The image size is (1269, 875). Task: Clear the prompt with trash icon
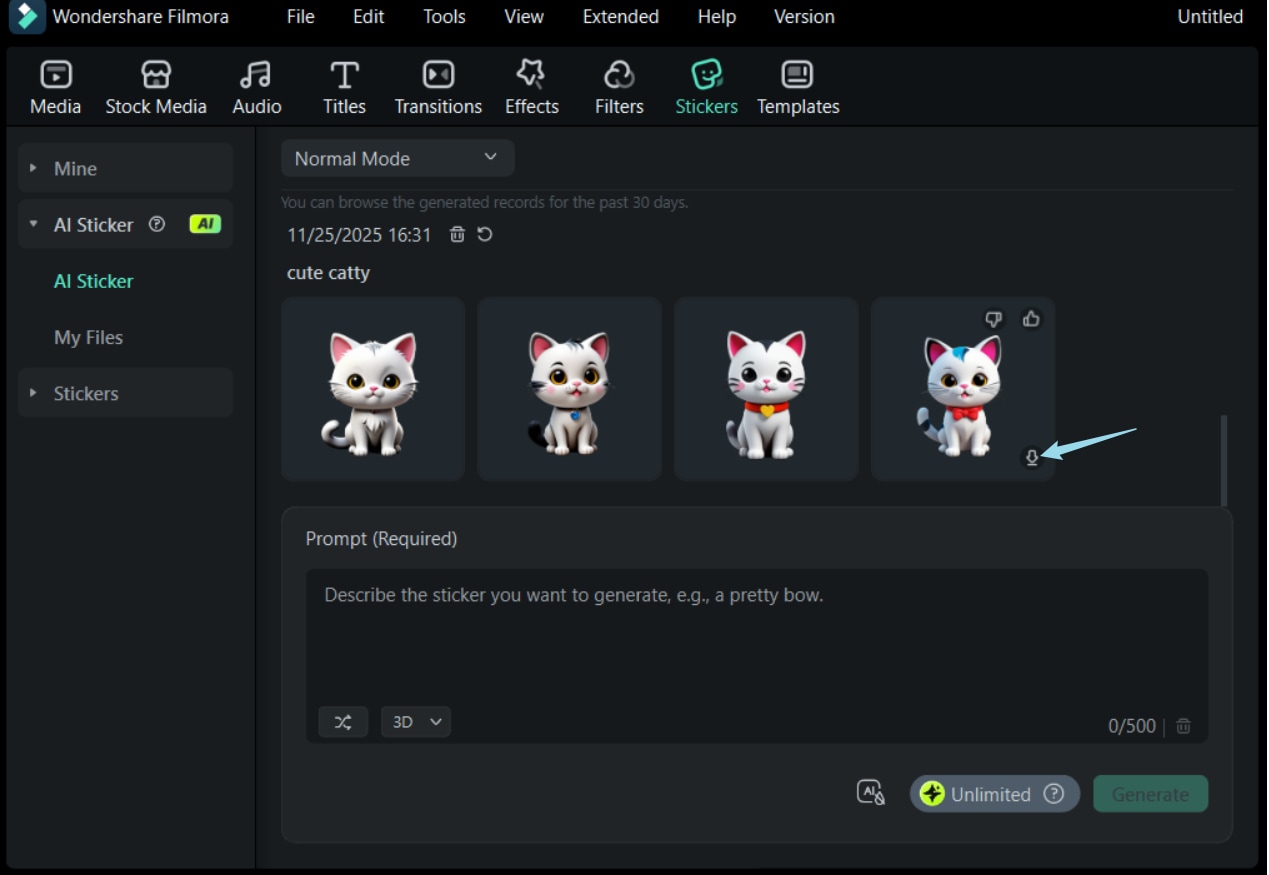pyautogui.click(x=1184, y=727)
